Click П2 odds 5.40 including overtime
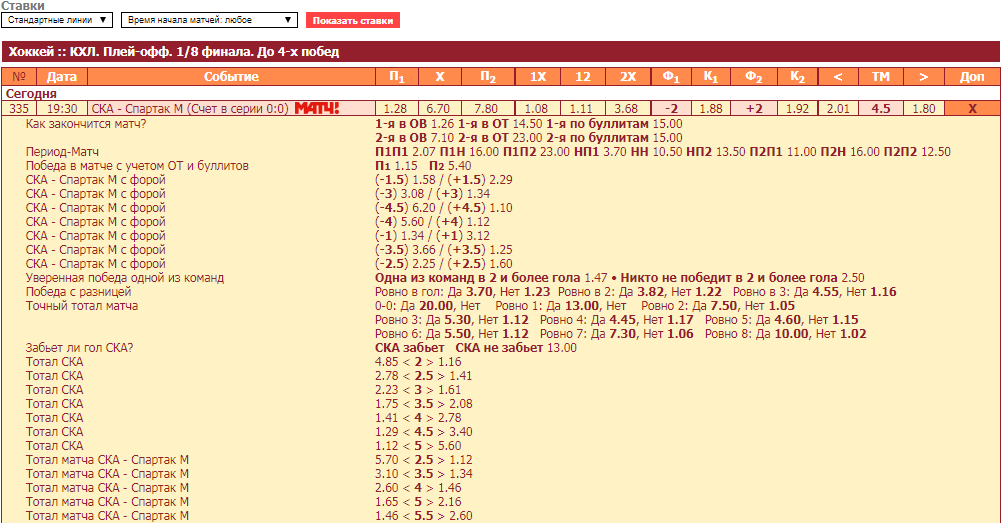 click(x=459, y=166)
